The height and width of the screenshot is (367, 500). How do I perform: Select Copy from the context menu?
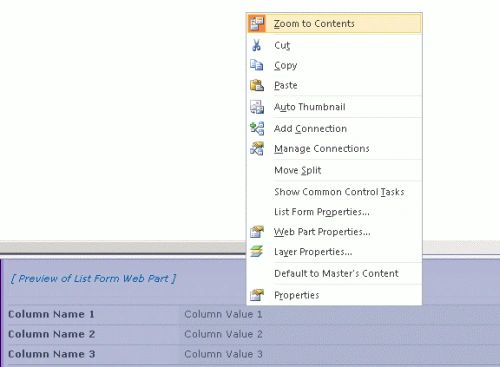[x=334, y=65]
